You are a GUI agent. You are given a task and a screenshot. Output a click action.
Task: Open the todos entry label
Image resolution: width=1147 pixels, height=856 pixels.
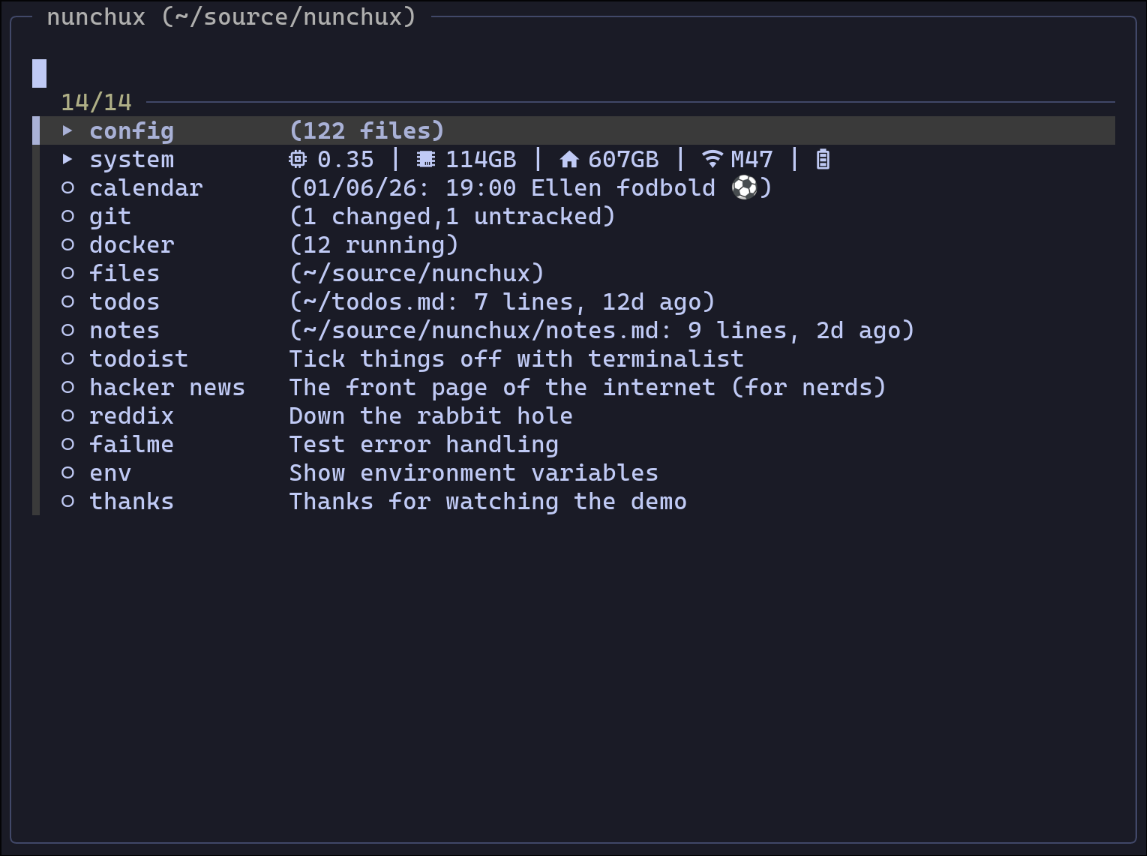[124, 302]
